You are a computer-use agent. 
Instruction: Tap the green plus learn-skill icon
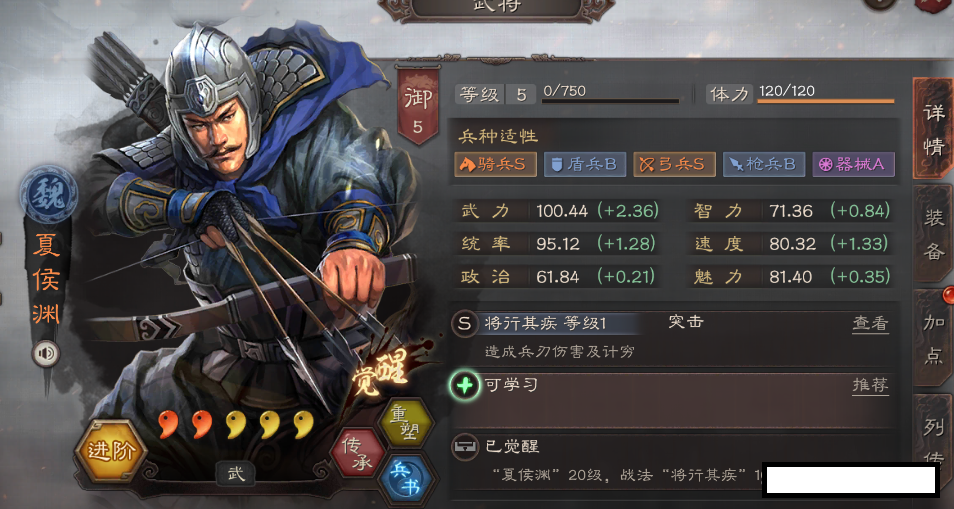pos(465,385)
